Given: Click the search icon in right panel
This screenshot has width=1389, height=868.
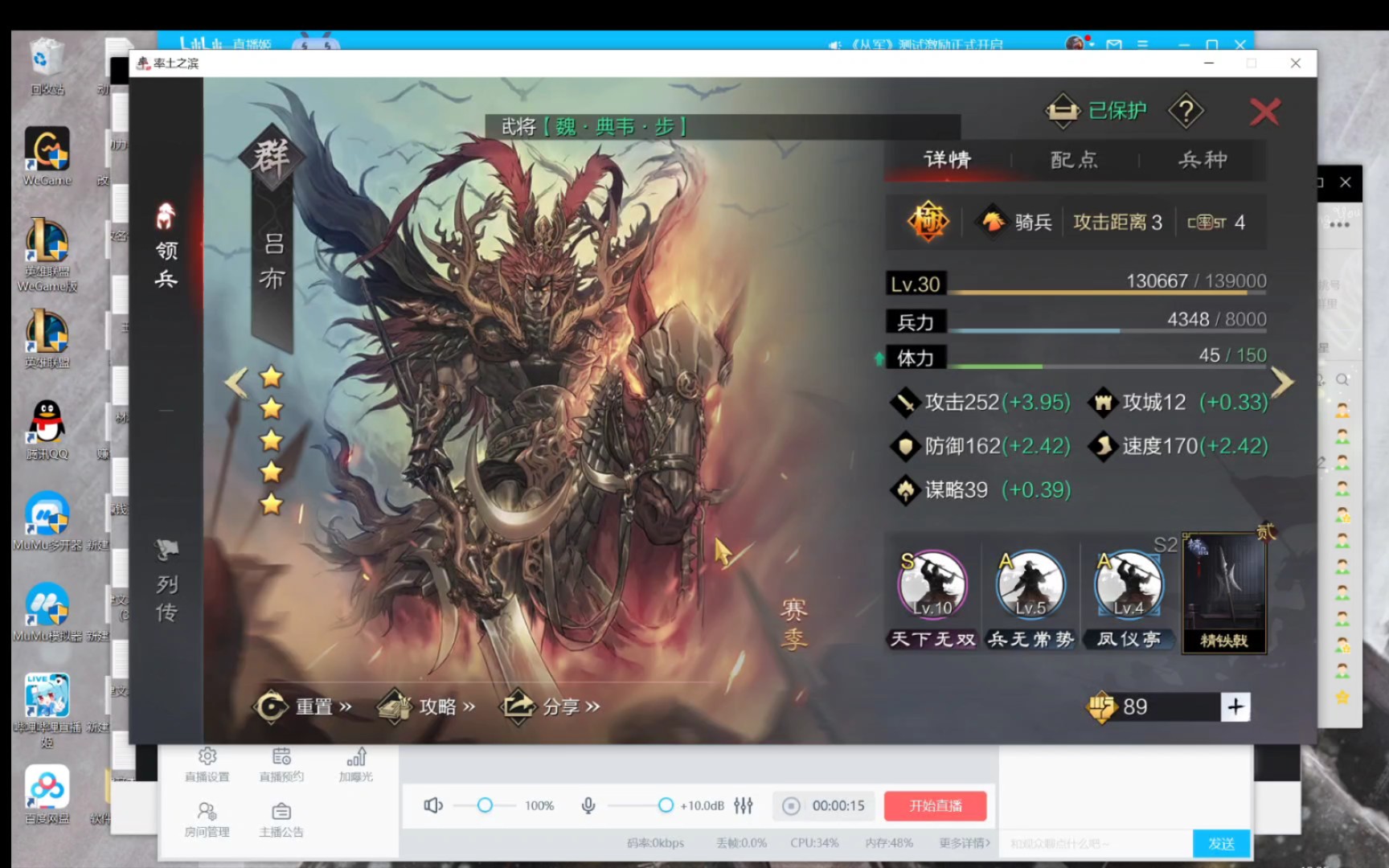Looking at the screenshot, I should pos(1342,379).
